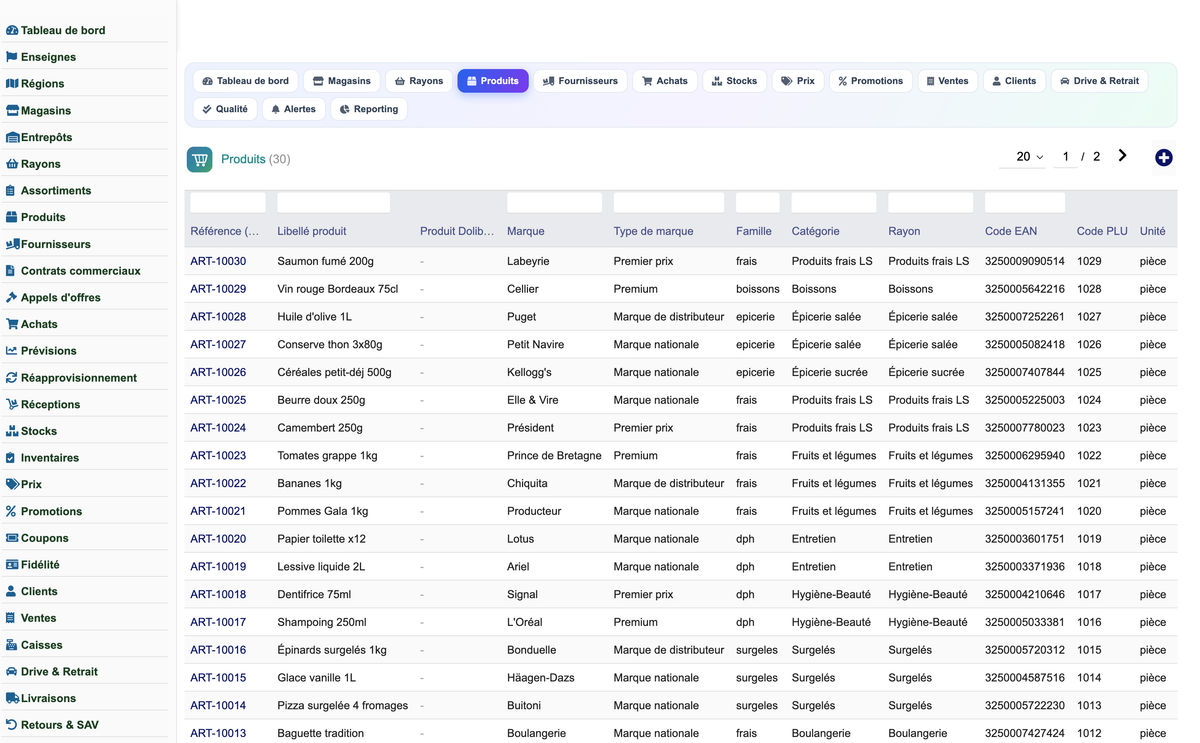Open product link ART-10014
The image size is (1200, 743).
click(218, 705)
